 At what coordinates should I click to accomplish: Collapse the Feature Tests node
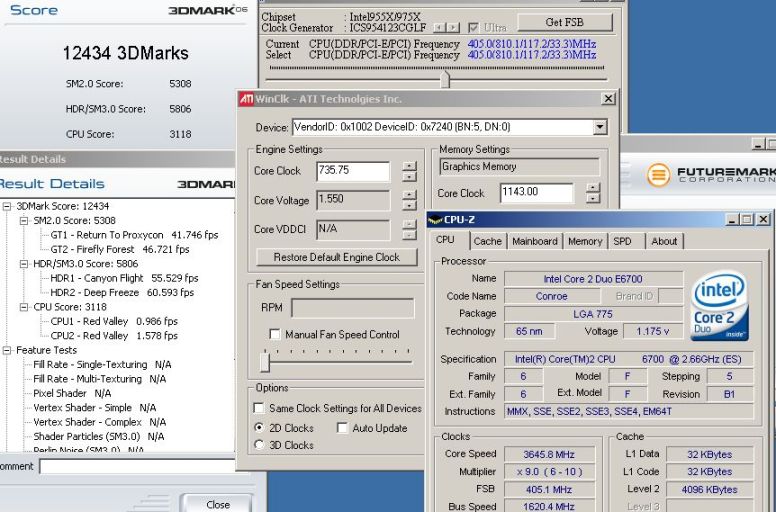point(7,350)
